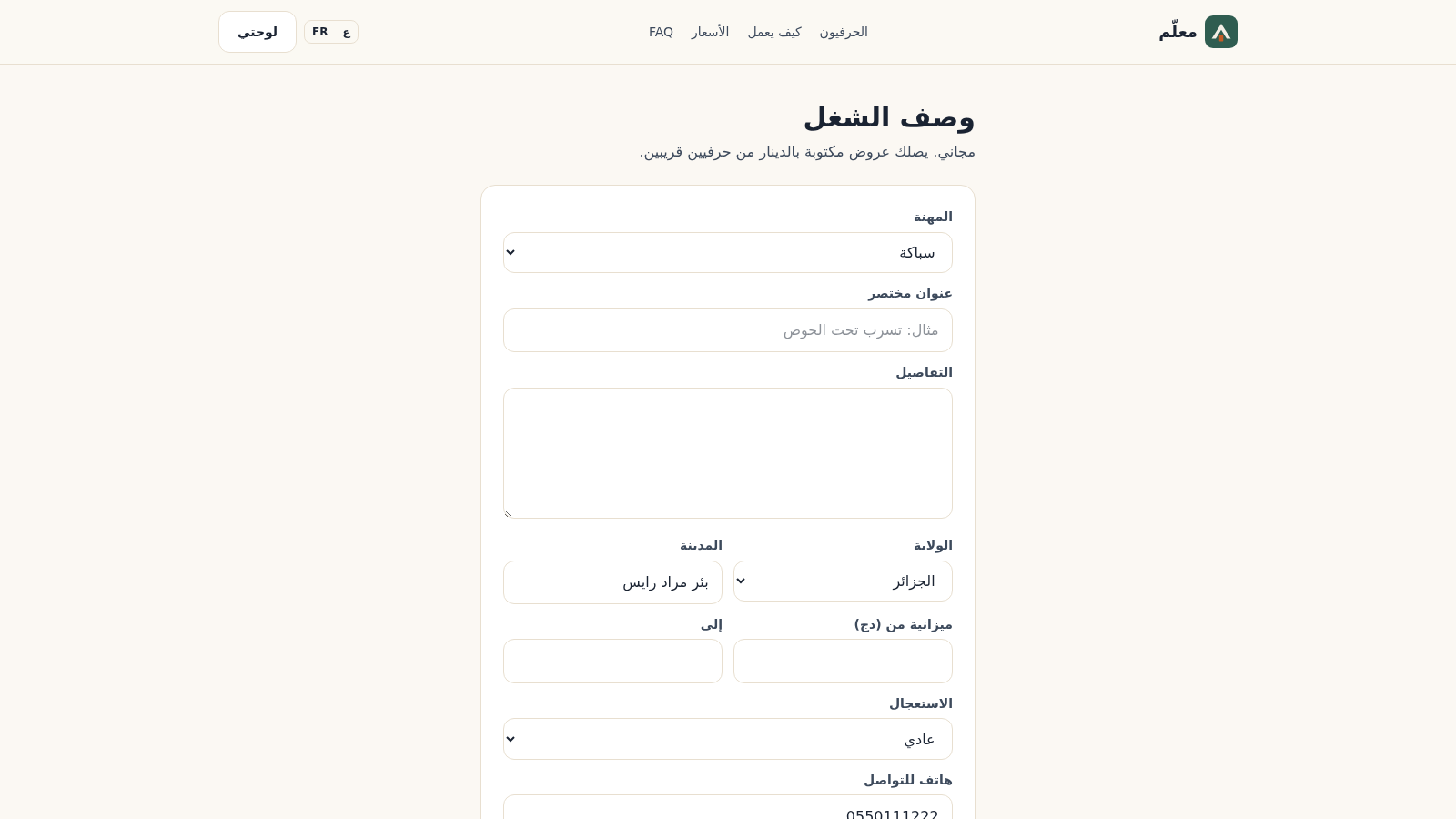Click the subtitle starting with مجاني

tap(807, 152)
